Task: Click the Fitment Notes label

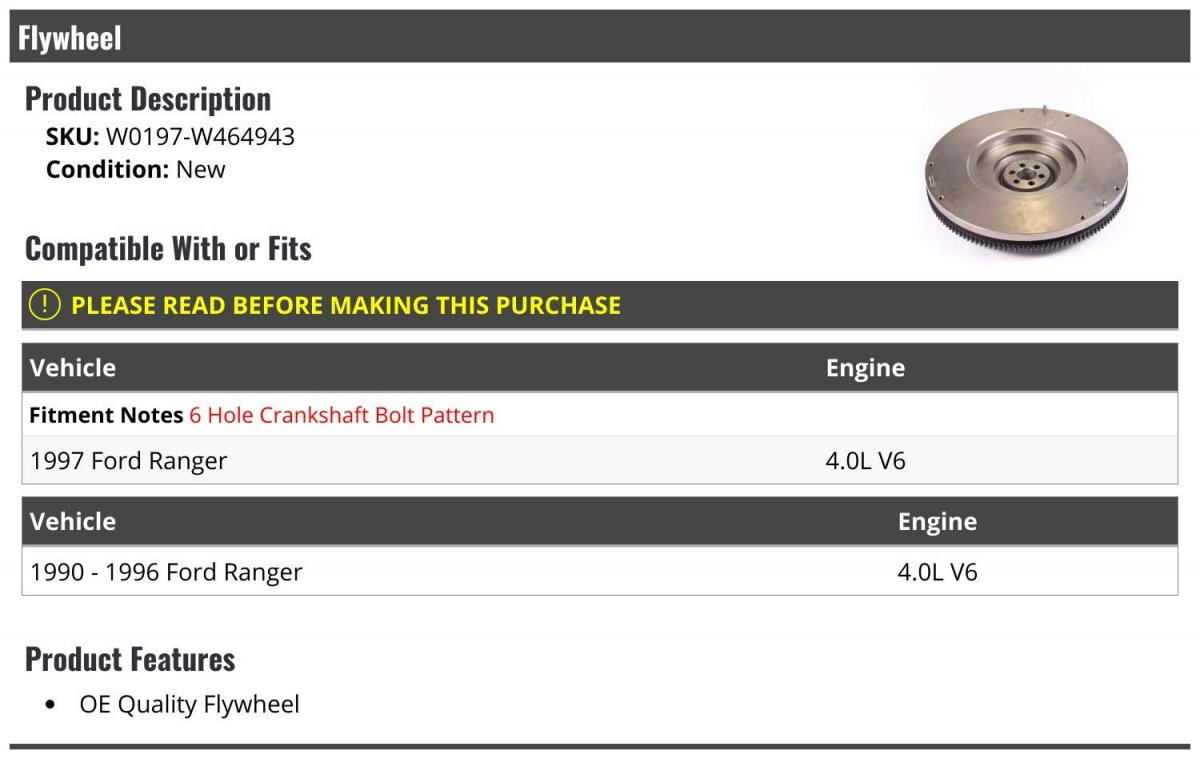Action: [x=106, y=415]
